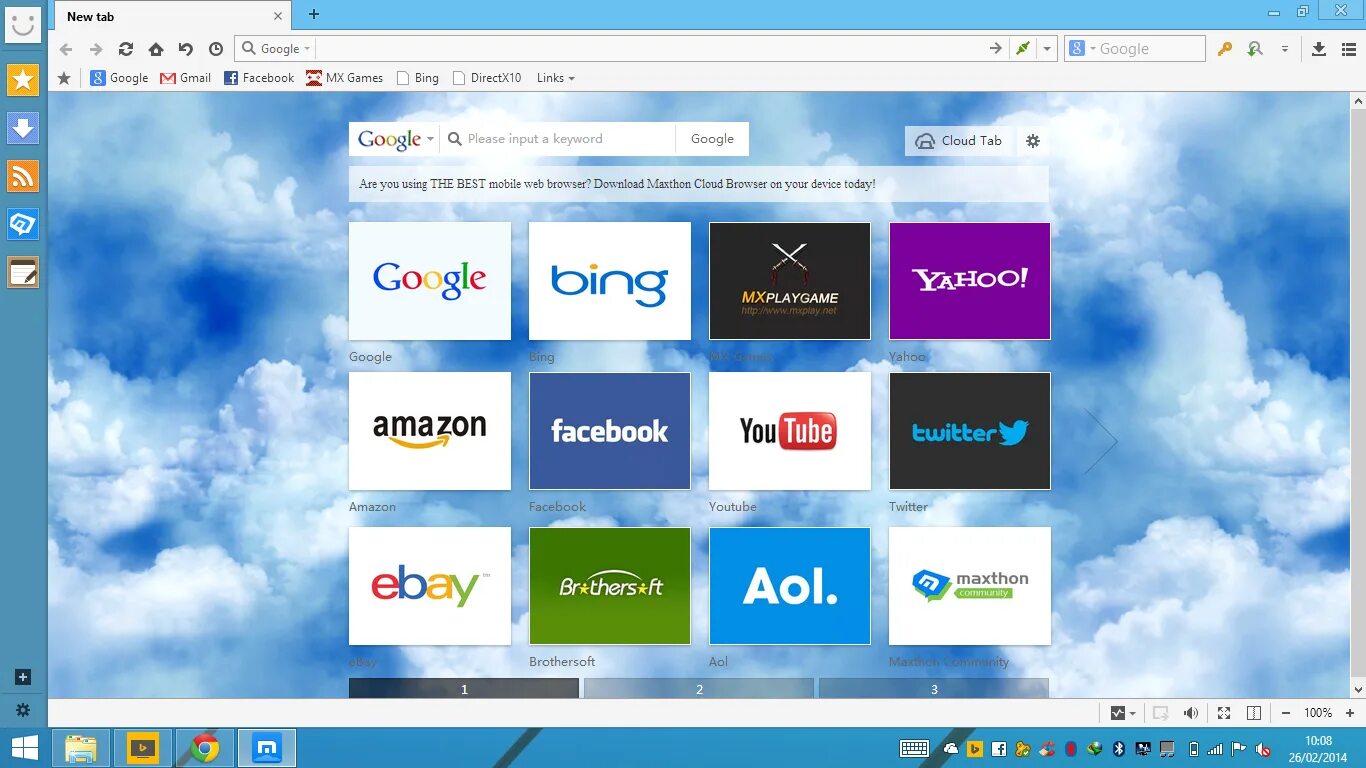Click the Maxthon Cloud Browser download banner

699,184
